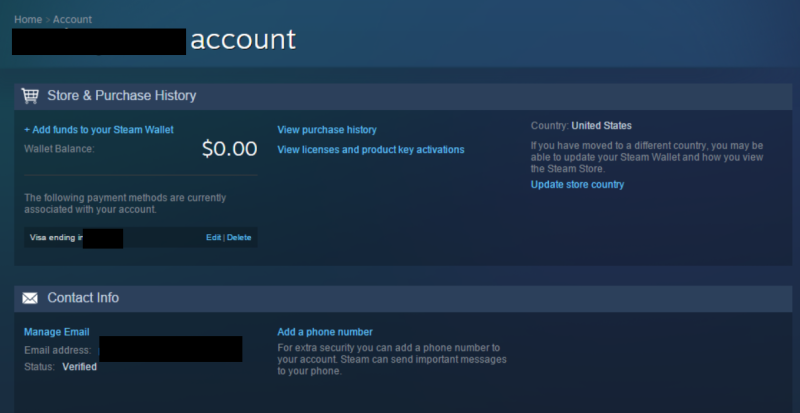Click the United States country text
The height and width of the screenshot is (413, 800).
click(x=602, y=126)
